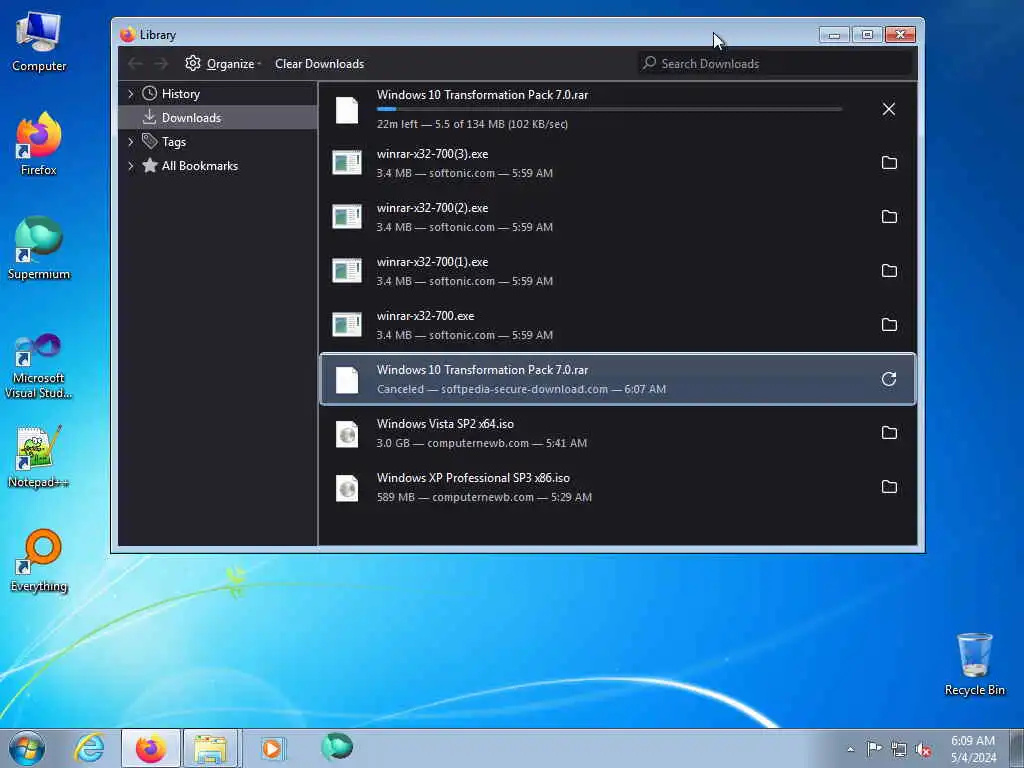
Task: Focus the Search Downloads field
Action: click(x=775, y=63)
